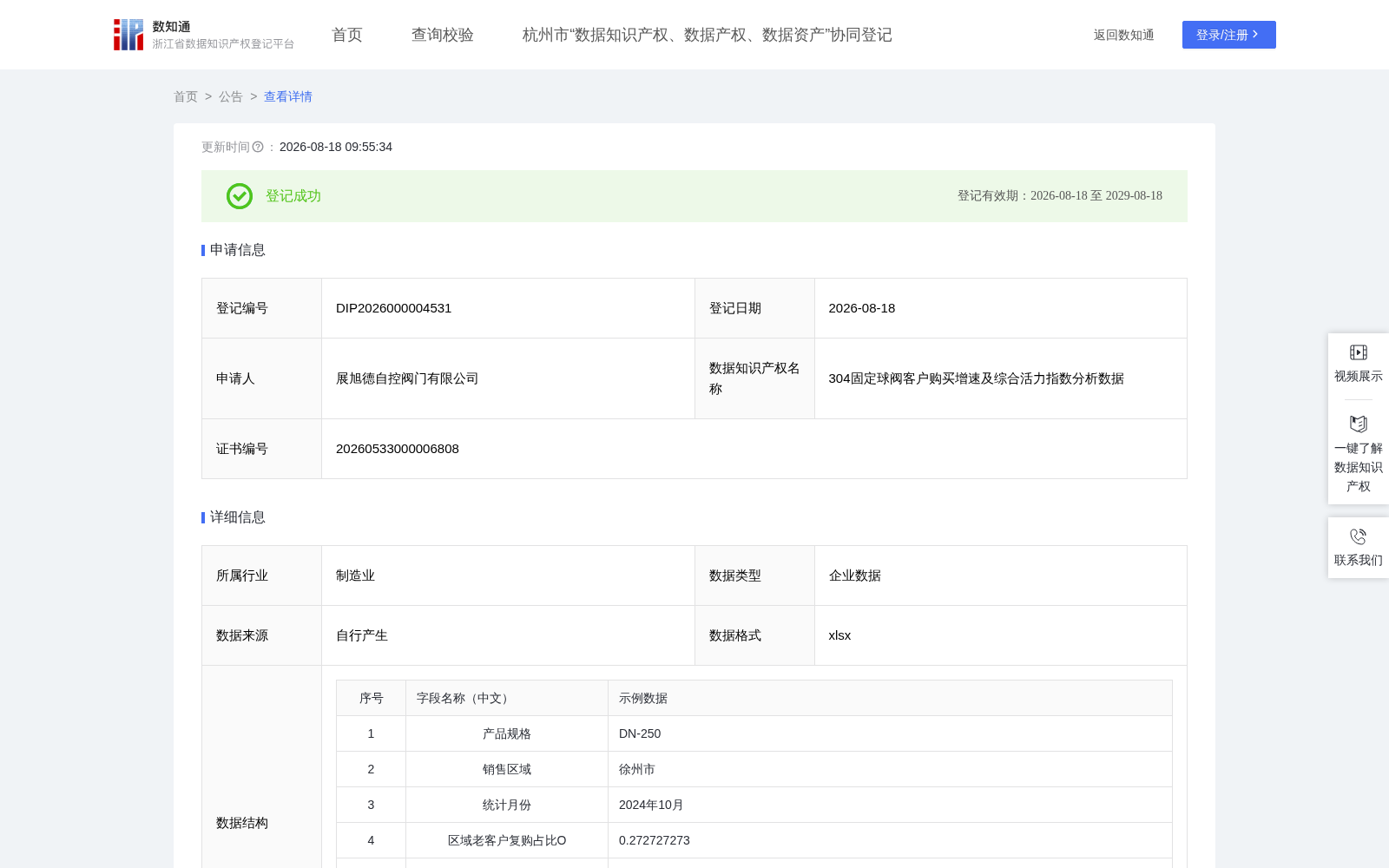
Task: Click the 返回数知通 link
Action: (x=1124, y=35)
